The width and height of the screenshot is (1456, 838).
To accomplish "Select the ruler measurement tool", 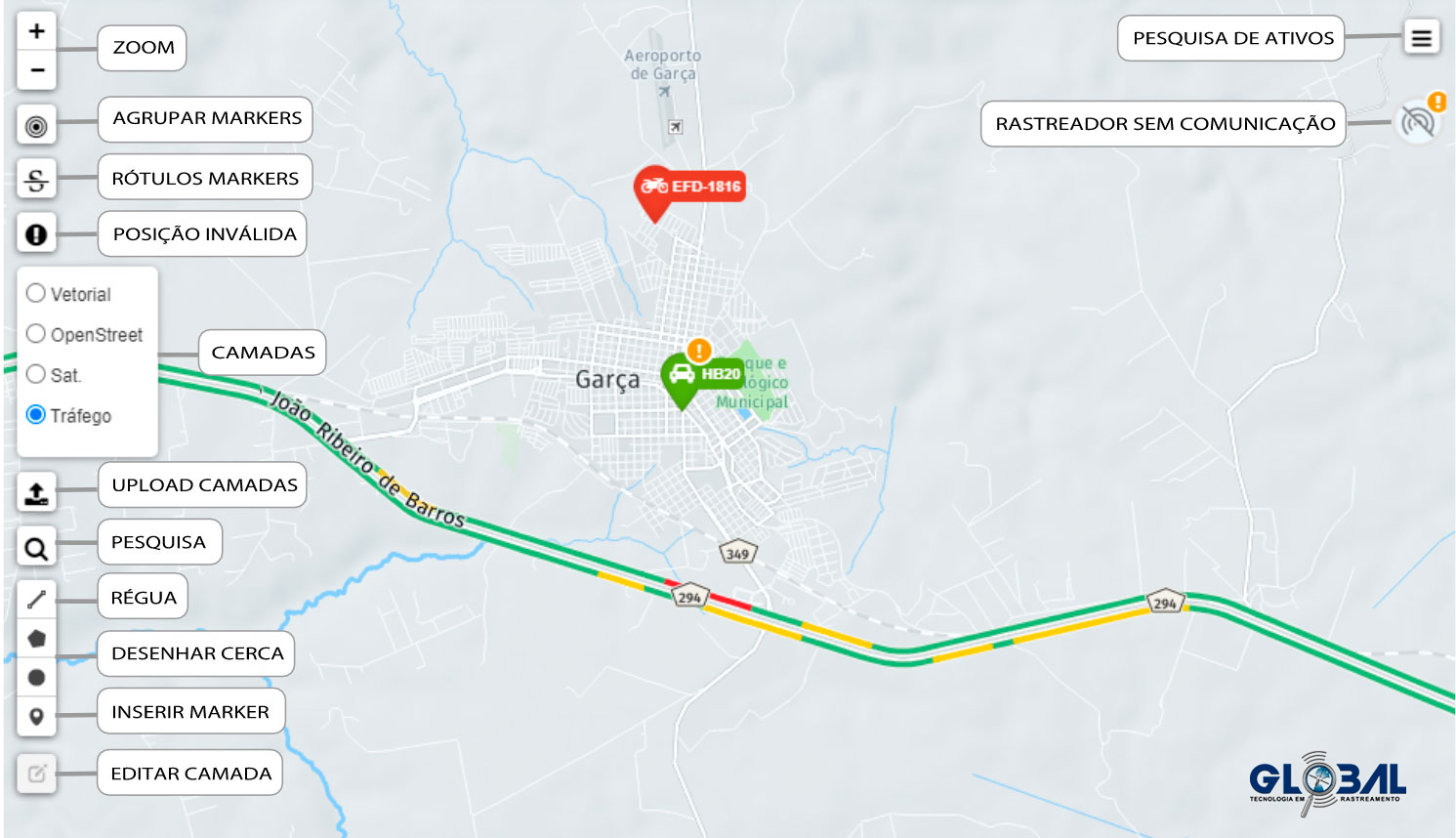I will pos(36,600).
